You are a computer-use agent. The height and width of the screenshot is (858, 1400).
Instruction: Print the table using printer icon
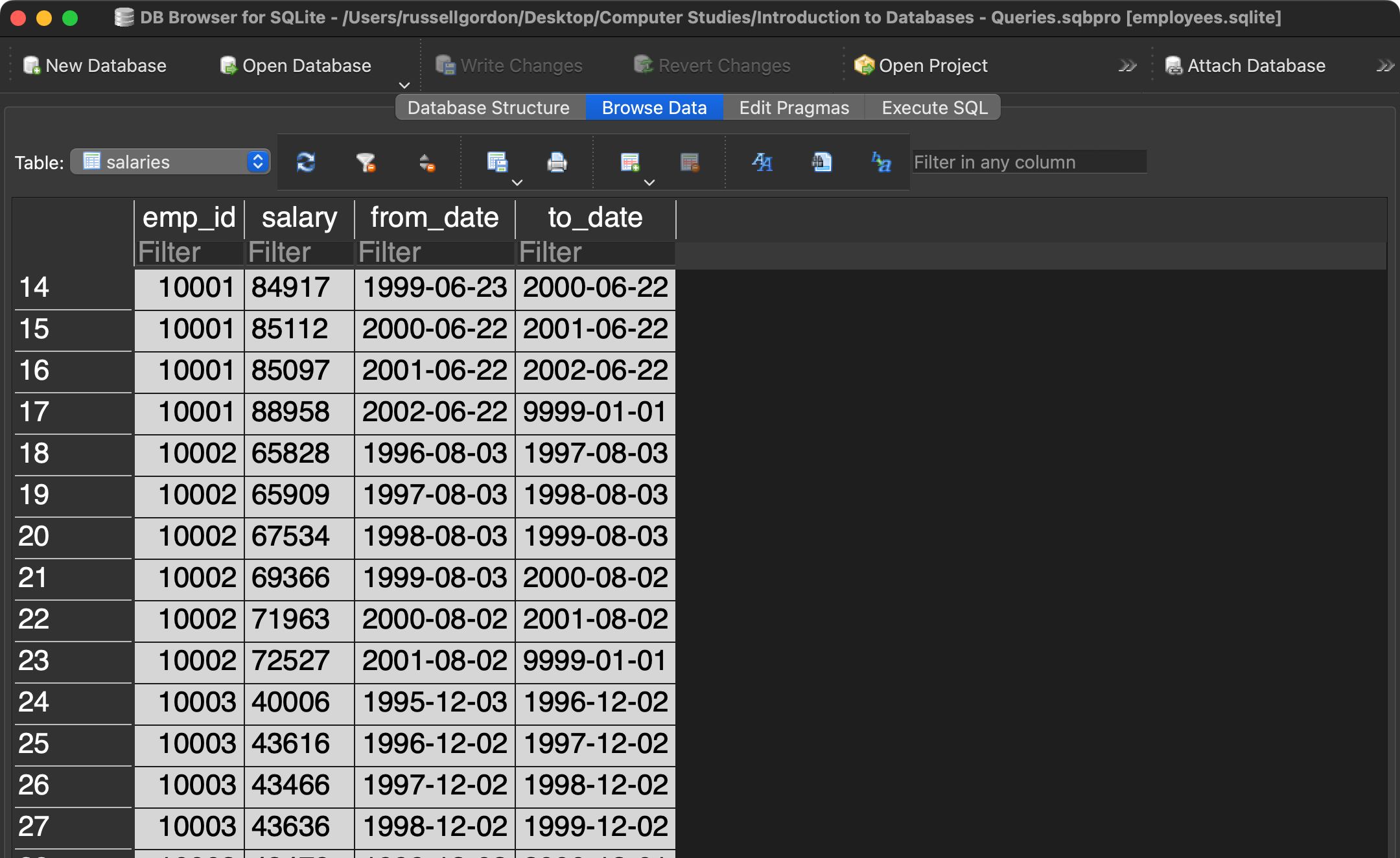coord(557,162)
